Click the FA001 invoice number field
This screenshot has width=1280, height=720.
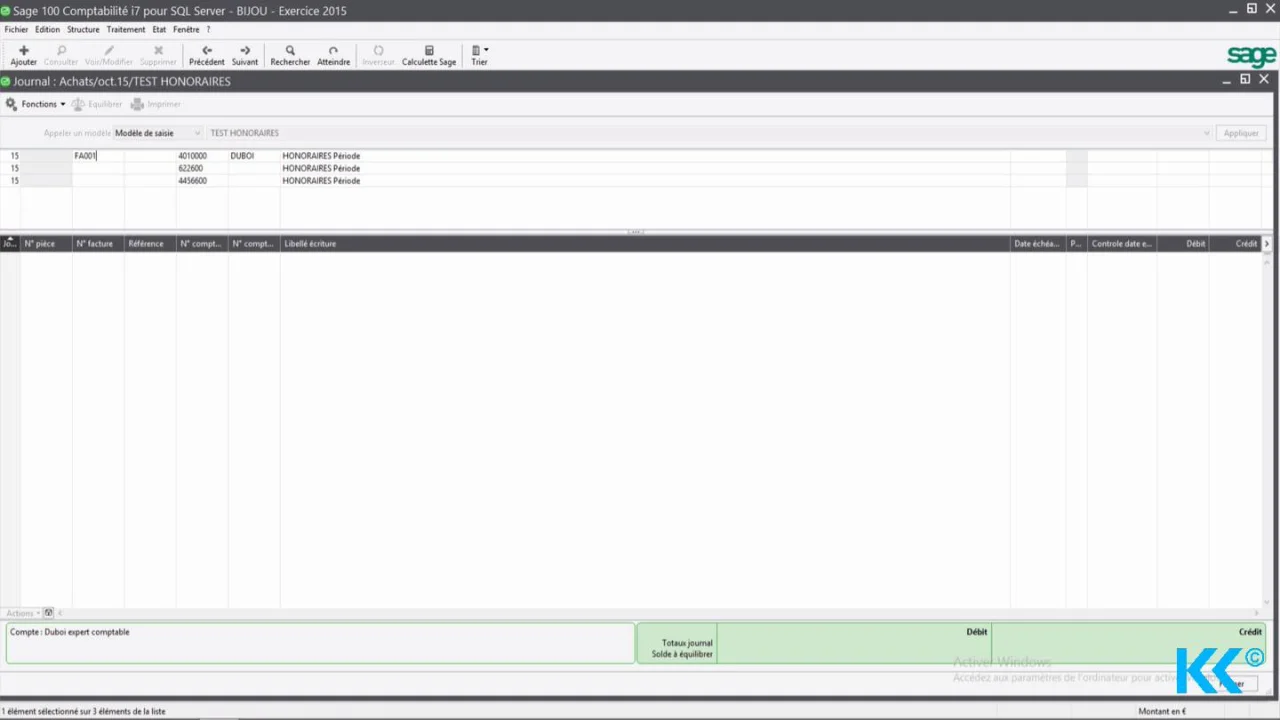click(x=98, y=156)
